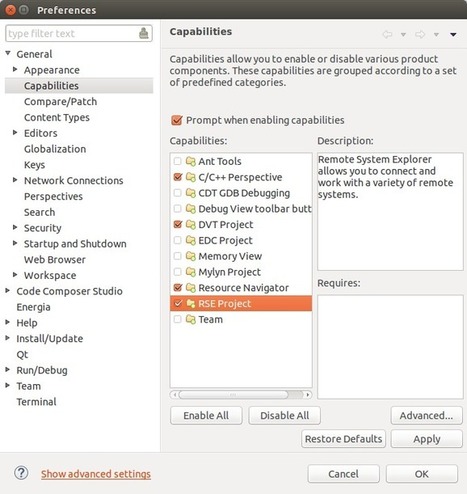Click the Ant Tools folder icon
467x494 pixels.
coord(190,161)
